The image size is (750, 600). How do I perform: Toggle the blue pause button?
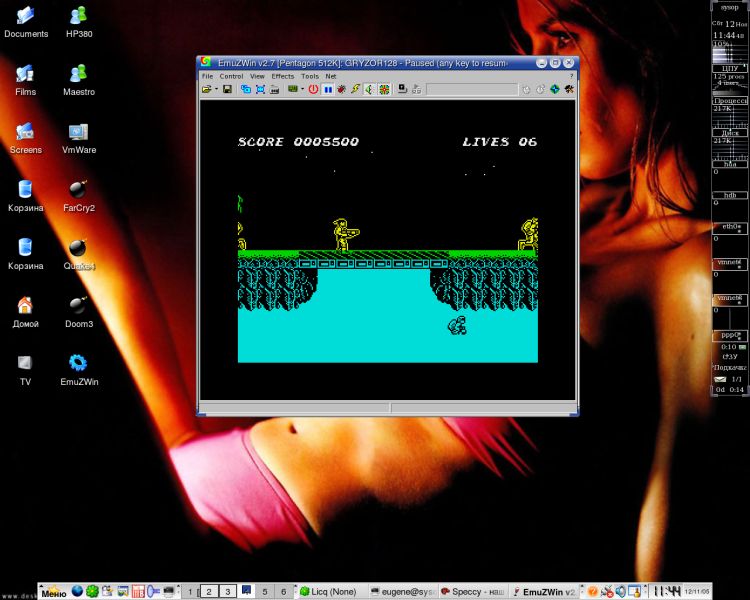click(x=327, y=89)
